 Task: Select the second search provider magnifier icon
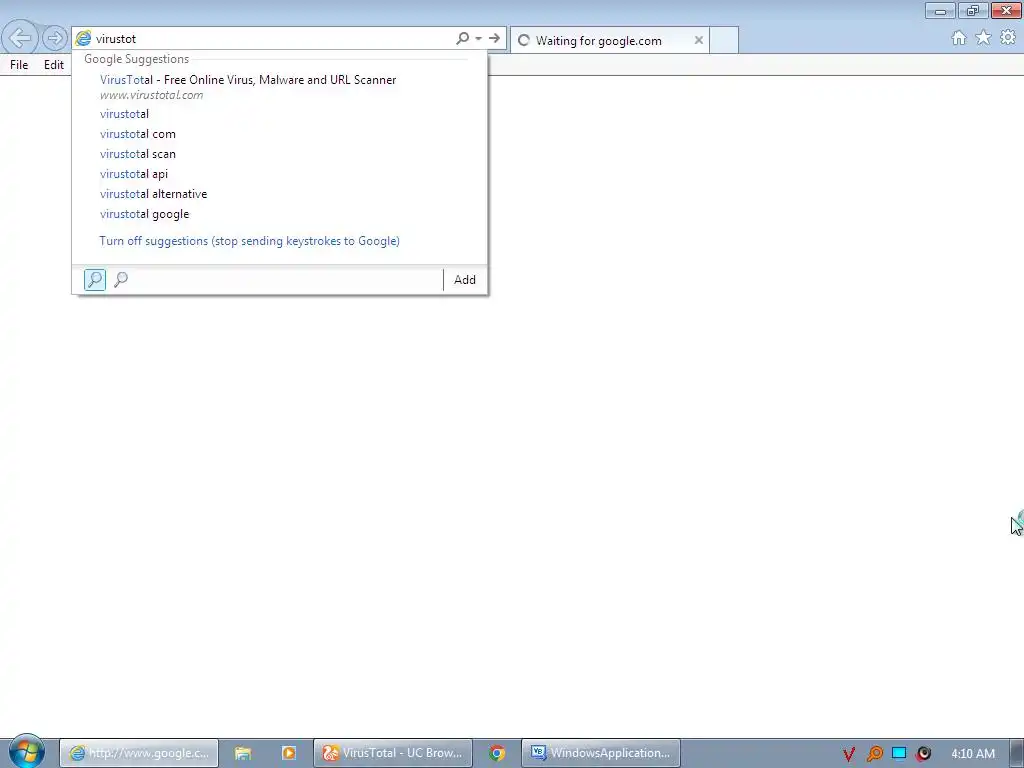[121, 280]
